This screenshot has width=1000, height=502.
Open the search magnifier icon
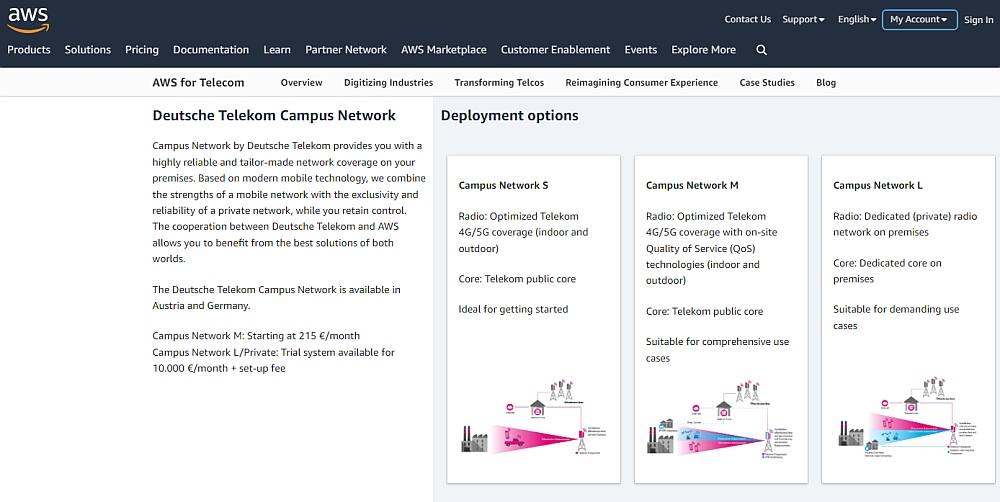pyautogui.click(x=761, y=50)
